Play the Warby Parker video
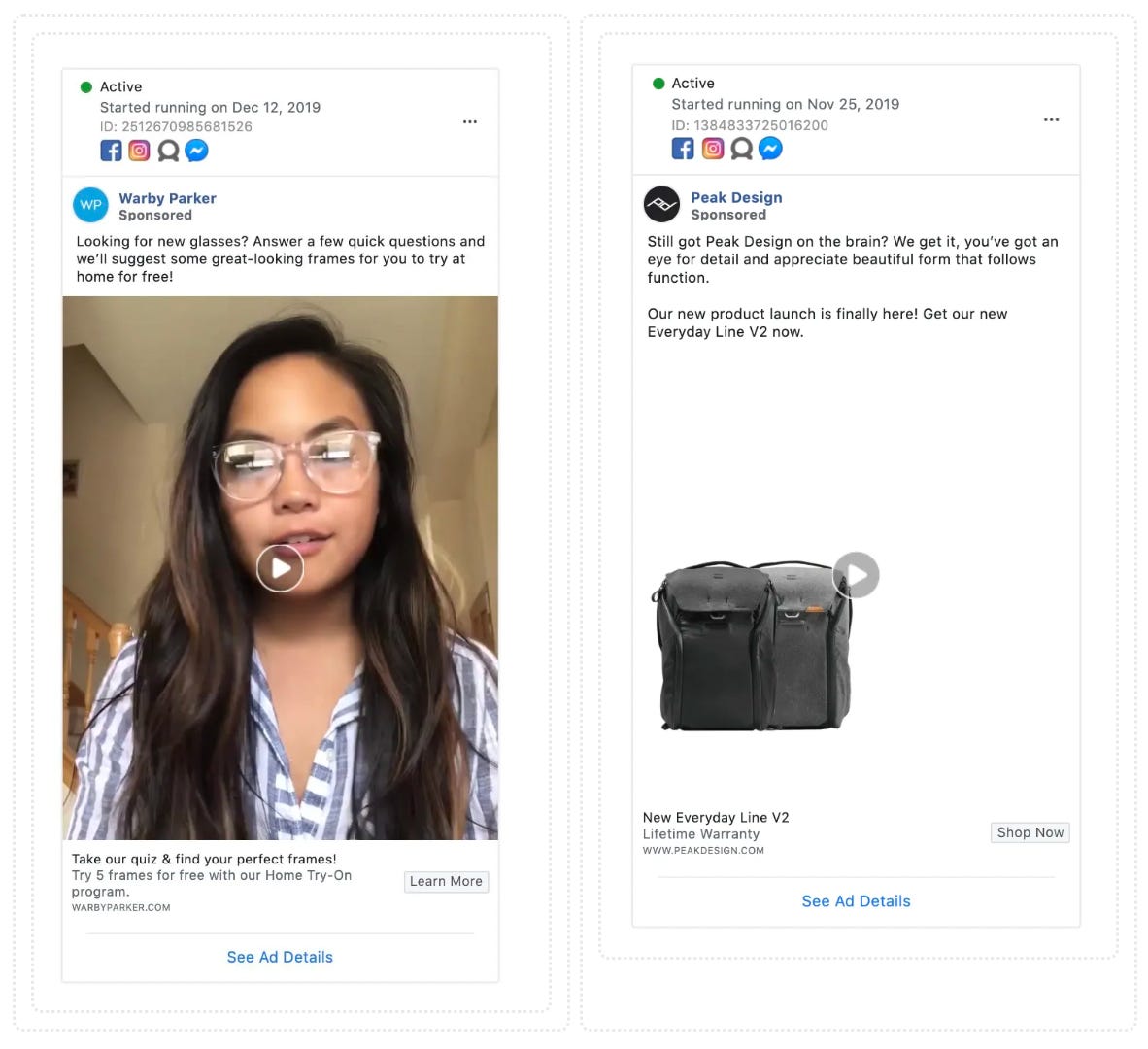Viewport: 1148px width, 1049px height. coord(281,568)
